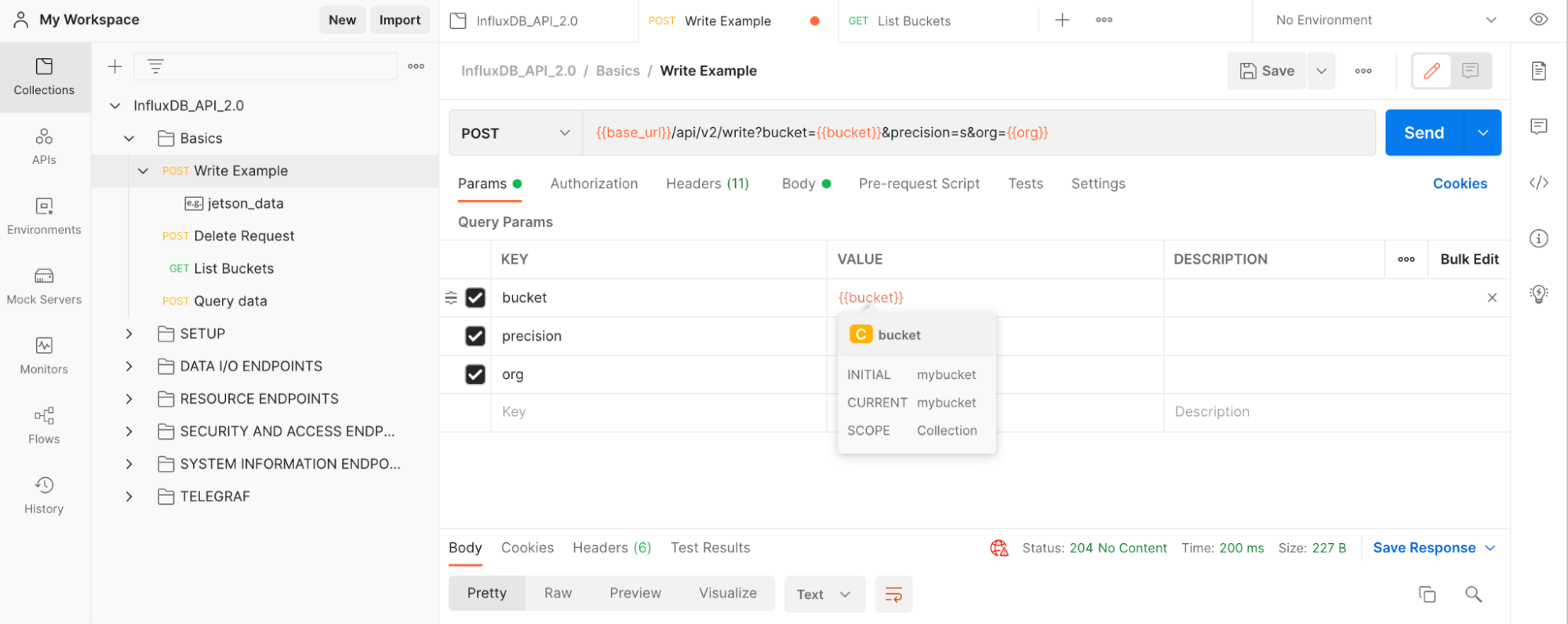Open the Send options dropdown arrow

click(1483, 133)
